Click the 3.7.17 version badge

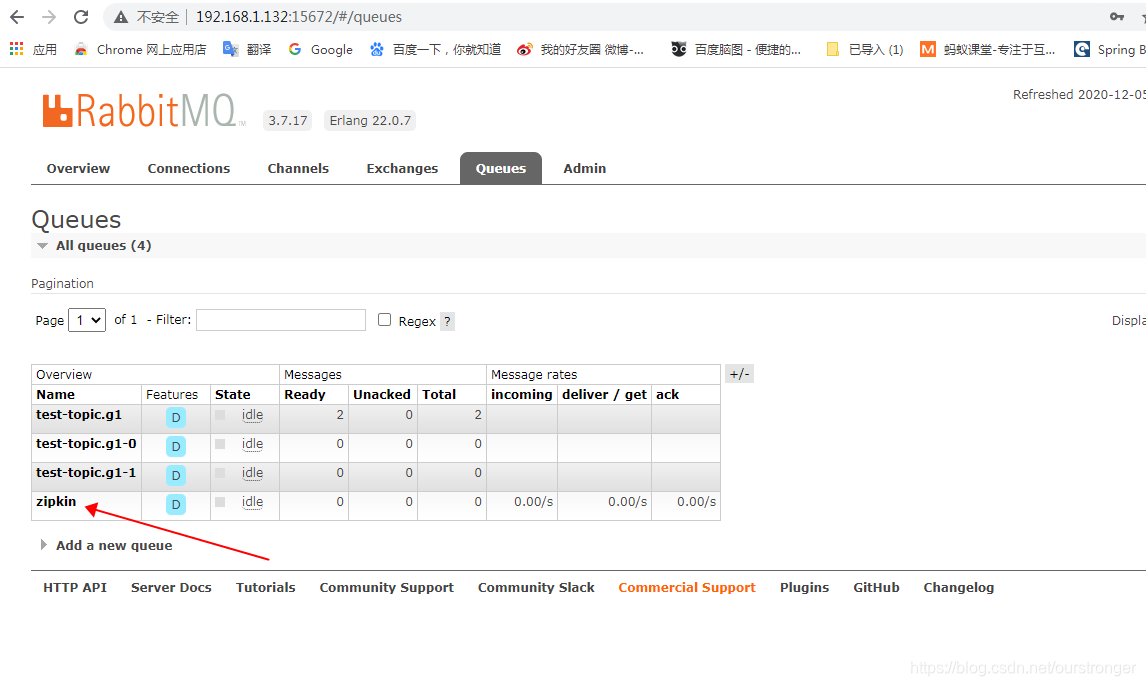tap(287, 121)
